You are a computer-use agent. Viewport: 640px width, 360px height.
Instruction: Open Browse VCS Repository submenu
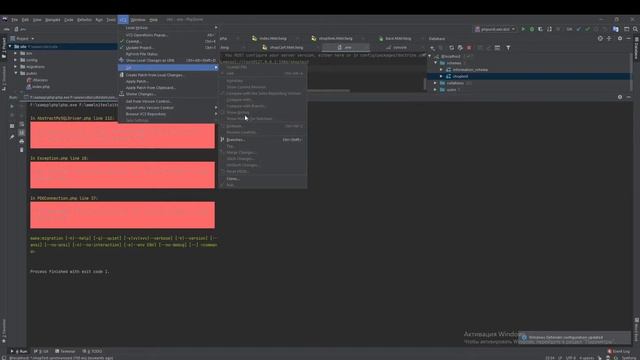[168, 114]
